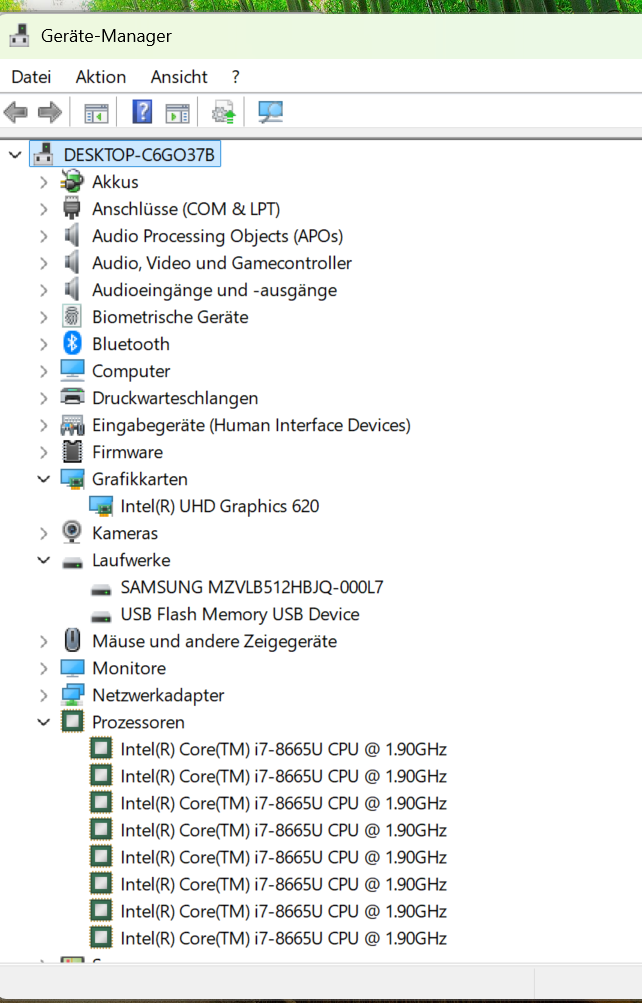Screen dimensions: 642x1003
Task: Click the update driver toolbar icon
Action: coord(223,113)
